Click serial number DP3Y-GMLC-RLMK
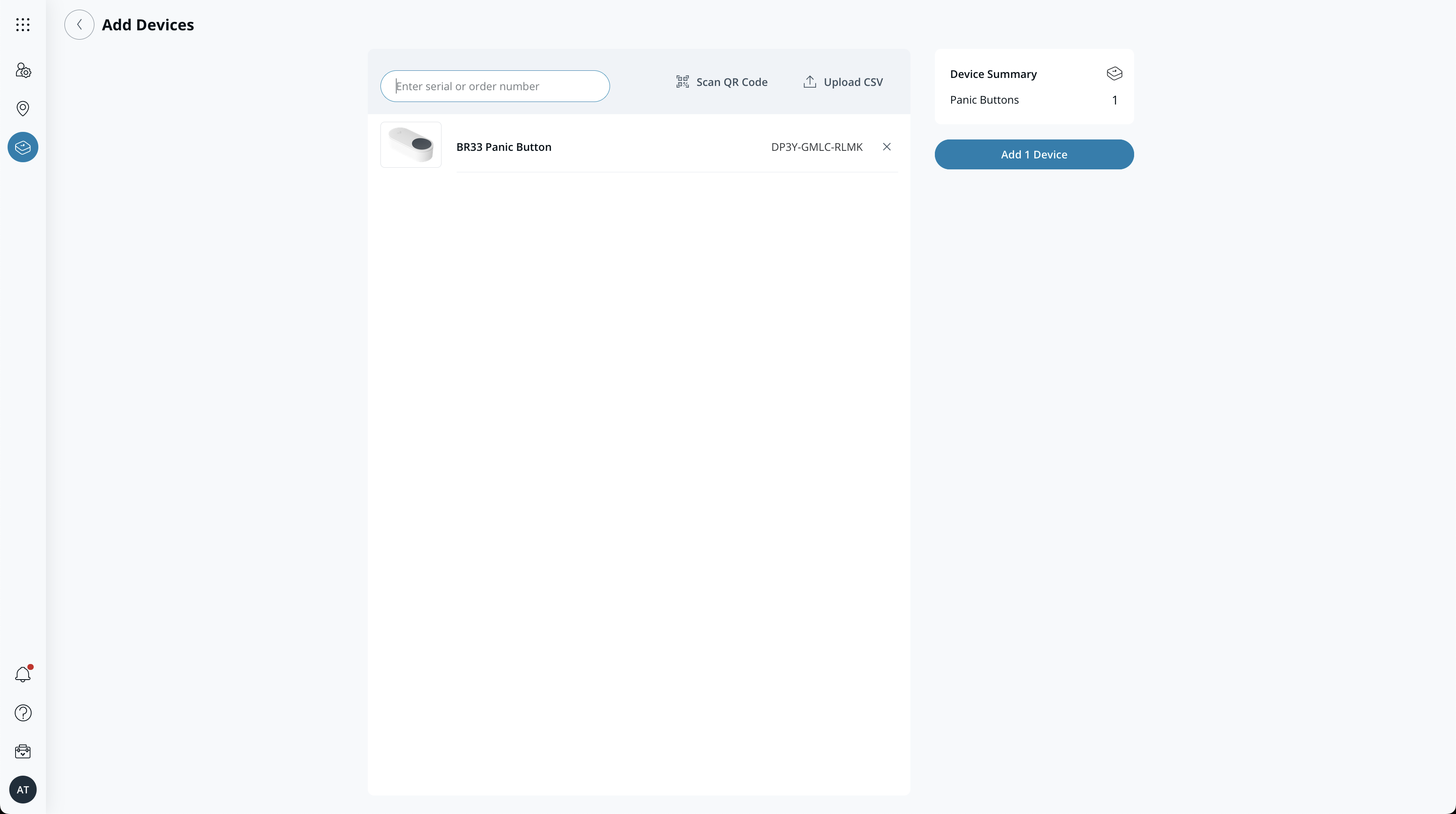Screen dimensions: 1456x814 816,147
